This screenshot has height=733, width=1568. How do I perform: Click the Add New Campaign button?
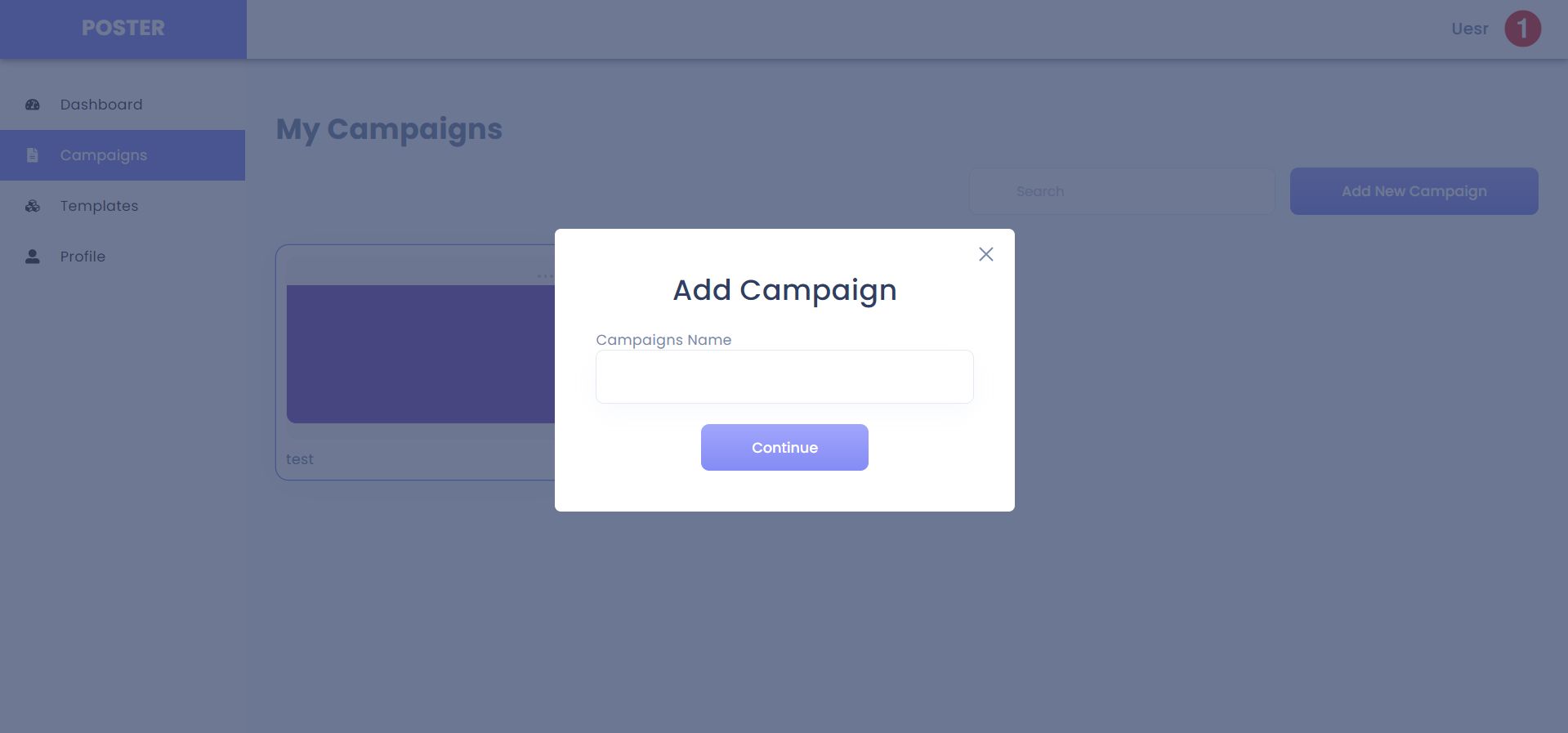[1414, 191]
